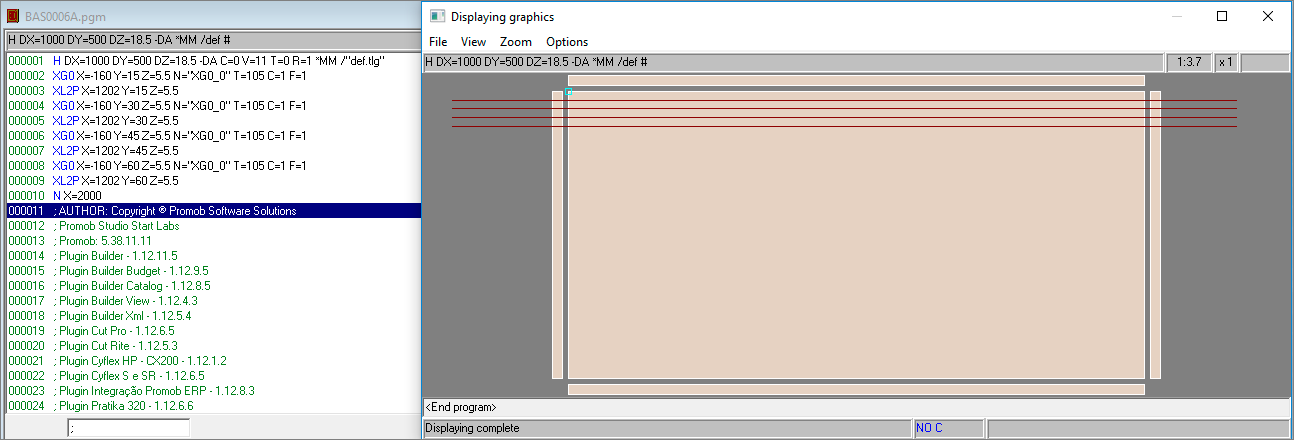Click the x 1 zoom factor box
Viewport: 1294px width, 440px height.
pos(1225,62)
